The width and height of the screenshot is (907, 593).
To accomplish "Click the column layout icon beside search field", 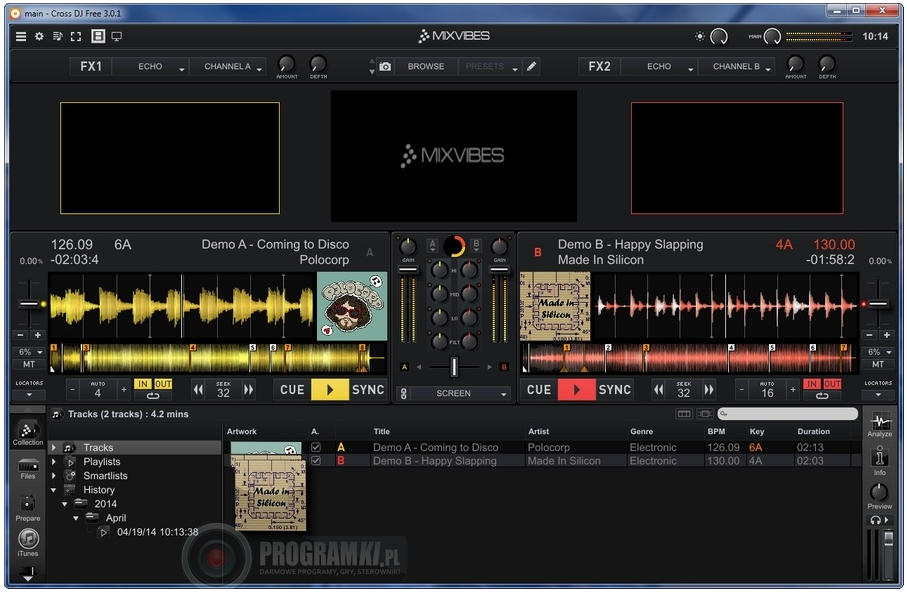I will pos(684,414).
